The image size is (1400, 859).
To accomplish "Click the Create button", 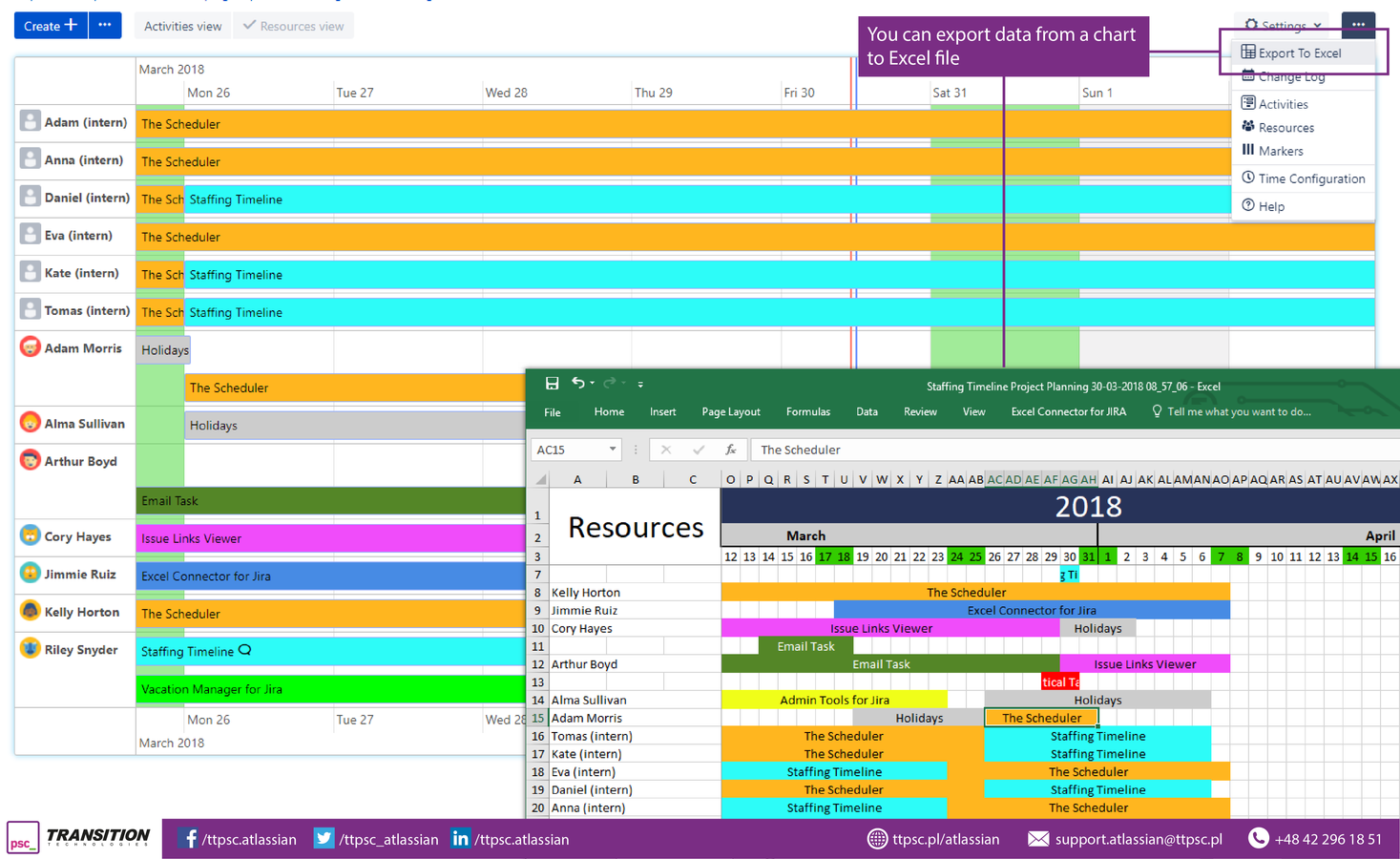I will [51, 26].
